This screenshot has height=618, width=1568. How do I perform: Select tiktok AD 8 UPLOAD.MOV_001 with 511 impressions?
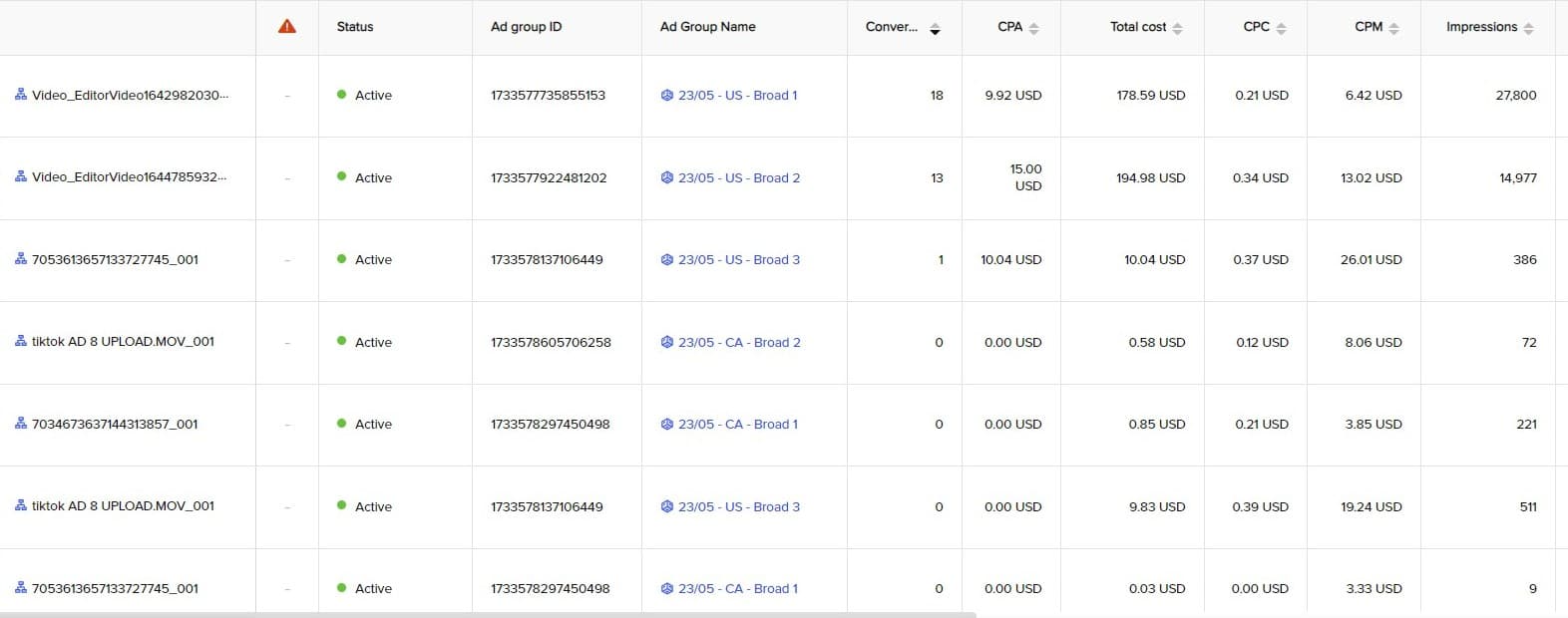tap(123, 505)
